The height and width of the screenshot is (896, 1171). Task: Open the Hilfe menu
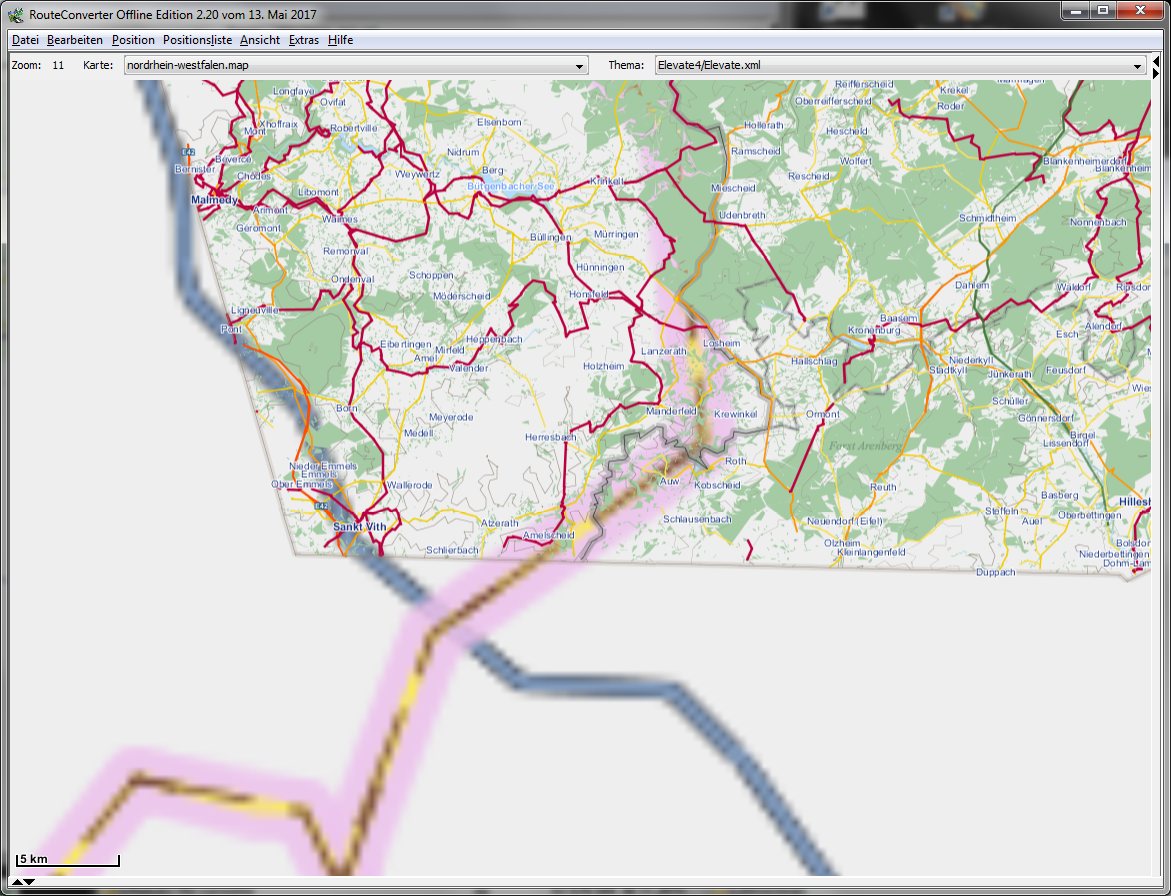coord(340,40)
